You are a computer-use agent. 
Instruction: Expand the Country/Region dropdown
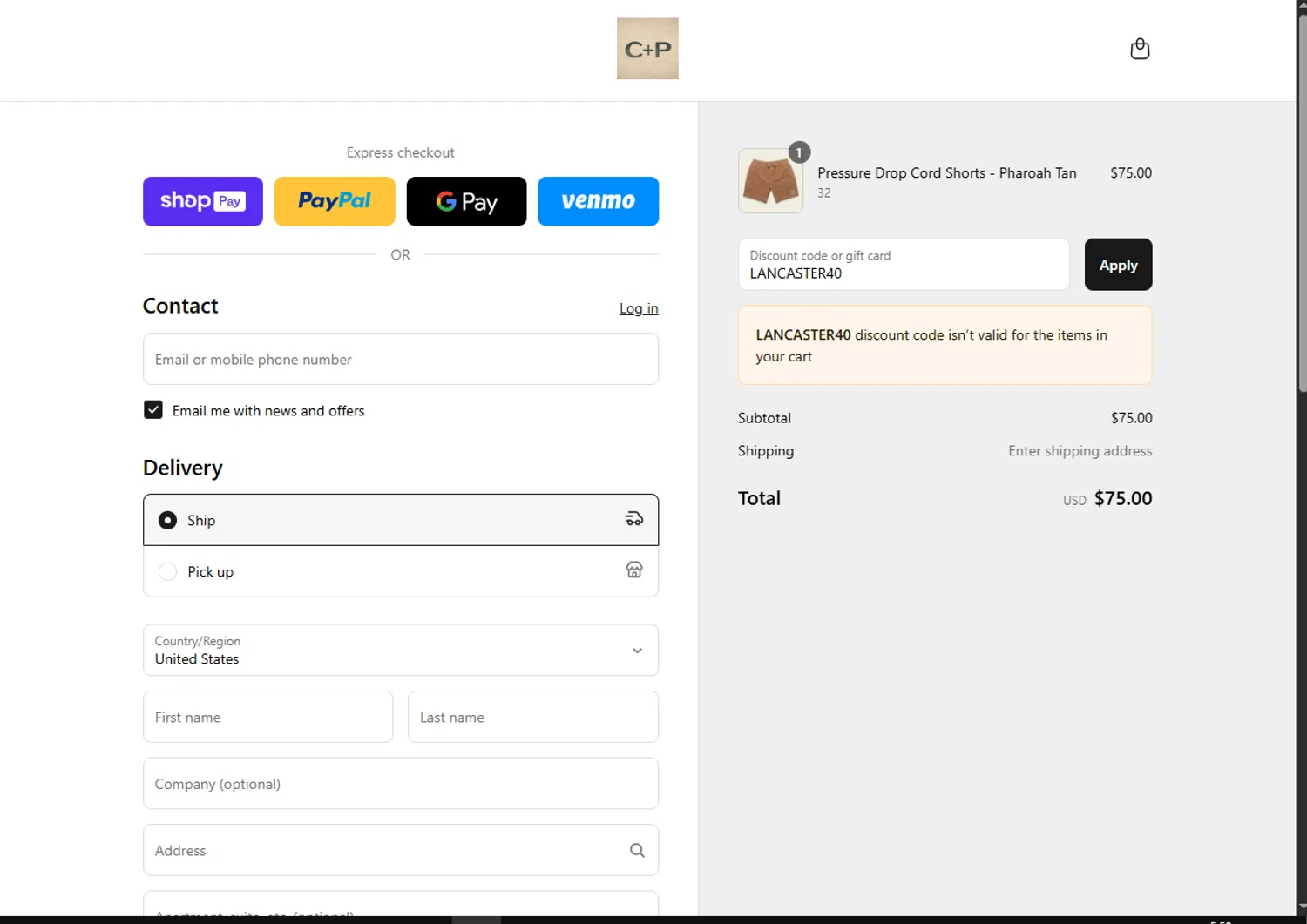pos(401,650)
